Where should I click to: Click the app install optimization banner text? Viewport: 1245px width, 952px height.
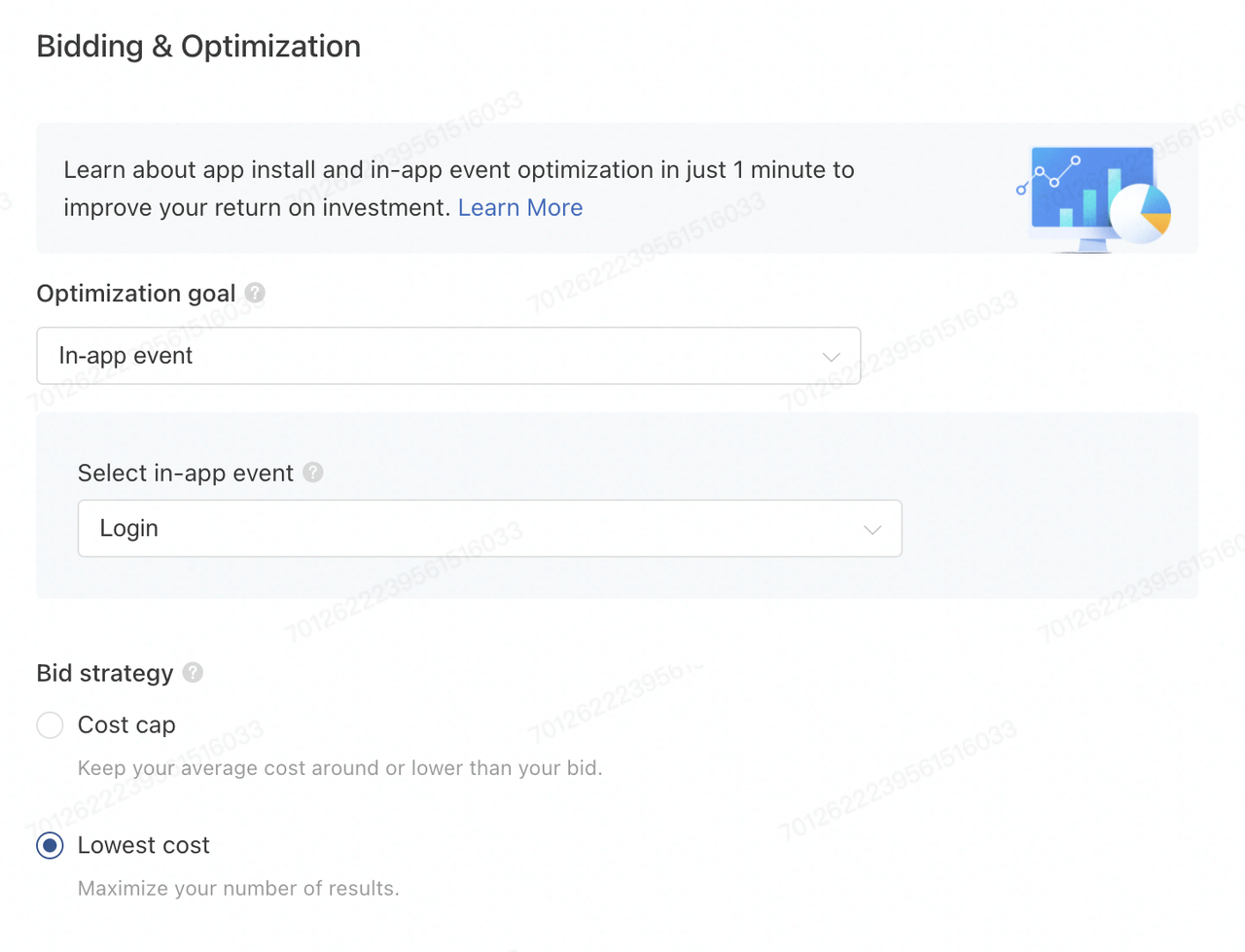point(459,189)
